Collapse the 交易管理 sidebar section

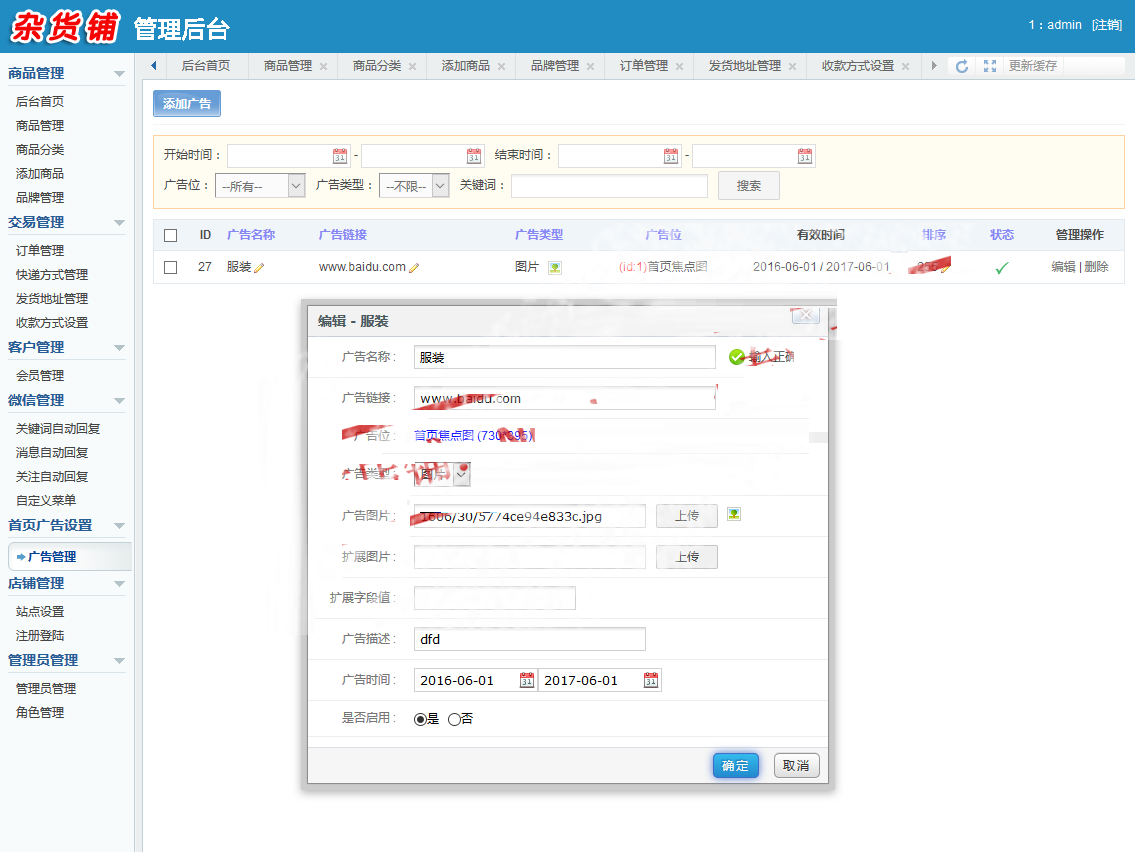(x=119, y=223)
